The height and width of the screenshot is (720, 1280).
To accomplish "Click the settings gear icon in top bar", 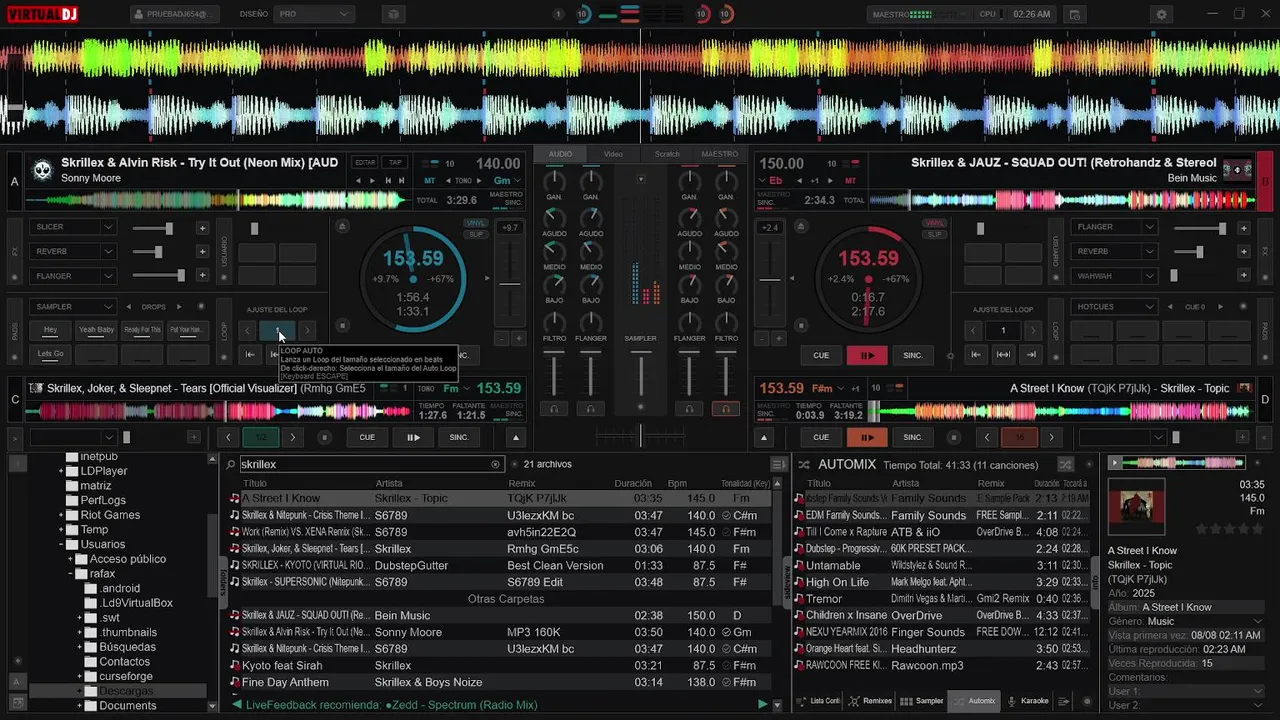I will coord(1161,15).
